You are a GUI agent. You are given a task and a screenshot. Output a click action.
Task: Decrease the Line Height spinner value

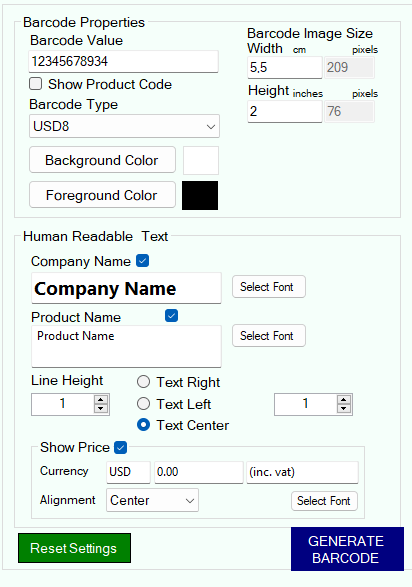[x=101, y=408]
